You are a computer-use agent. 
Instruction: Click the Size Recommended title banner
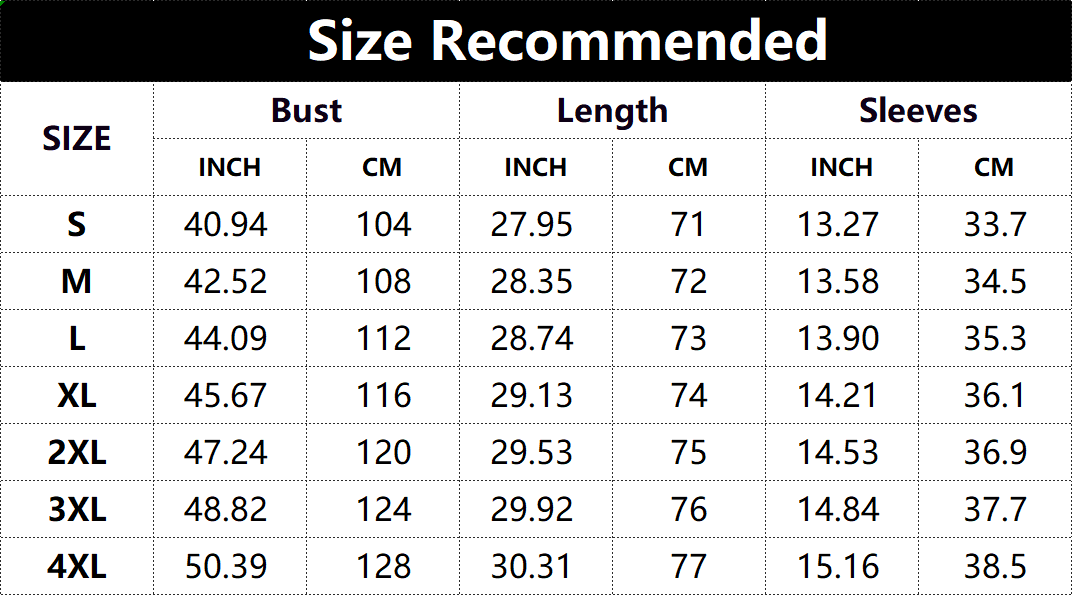[567, 41]
